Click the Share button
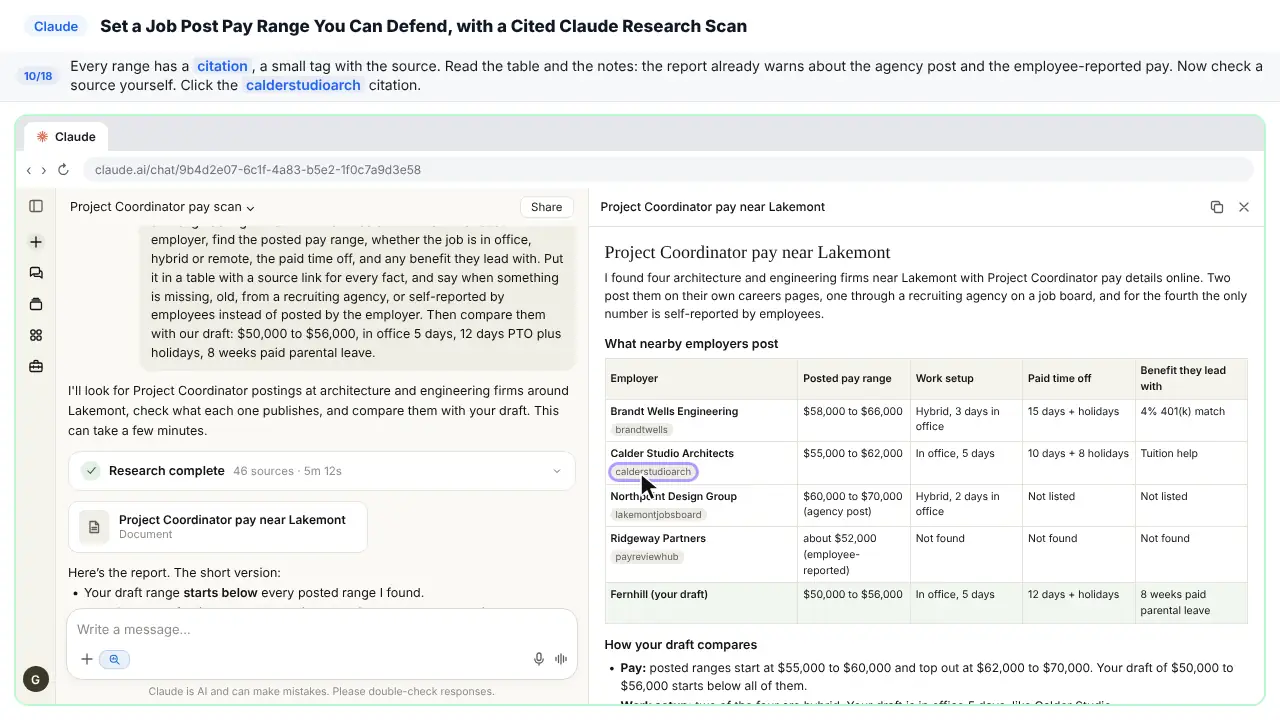 coord(547,207)
